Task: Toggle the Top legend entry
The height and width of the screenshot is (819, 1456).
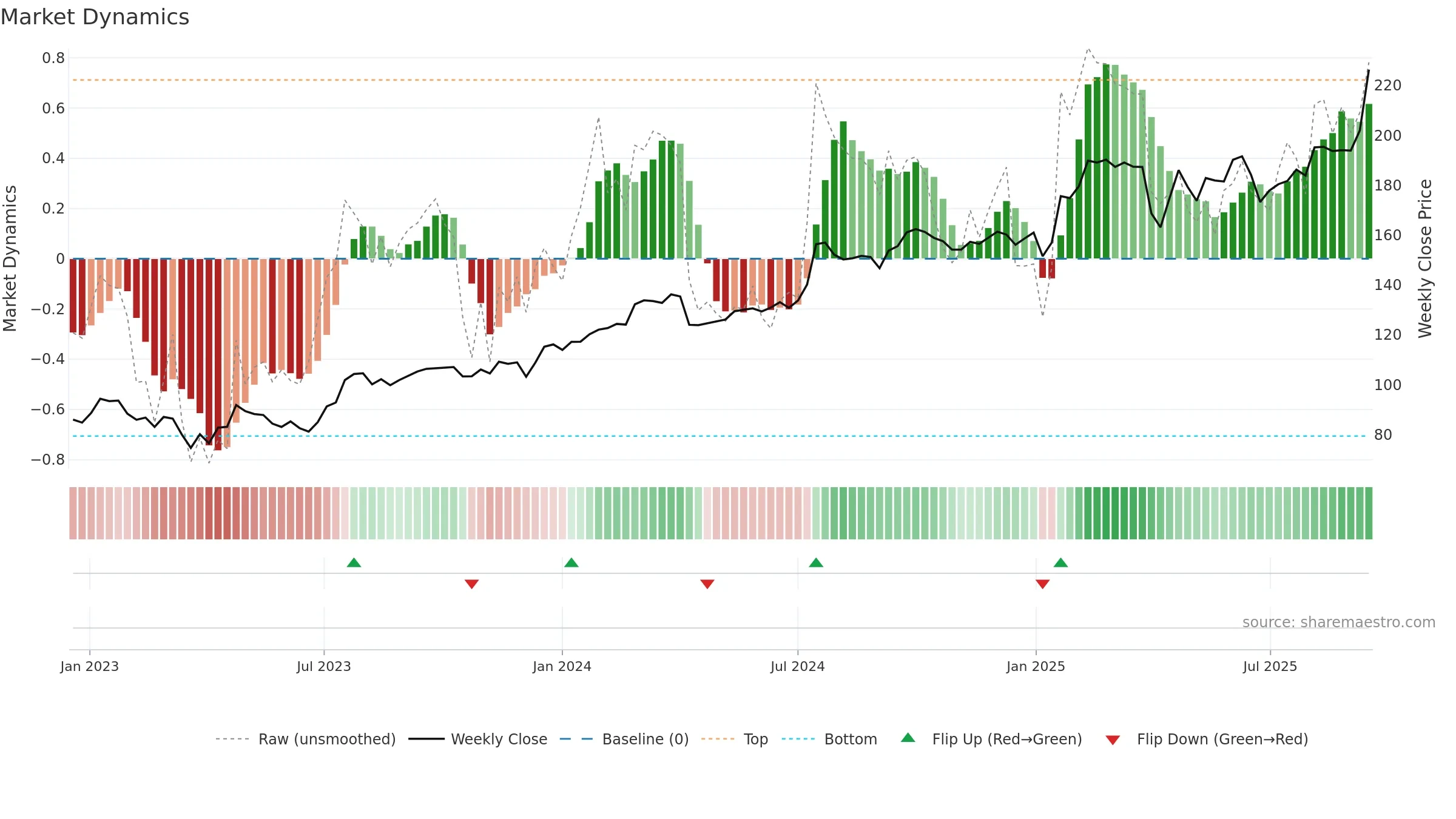Action: pyautogui.click(x=735, y=739)
